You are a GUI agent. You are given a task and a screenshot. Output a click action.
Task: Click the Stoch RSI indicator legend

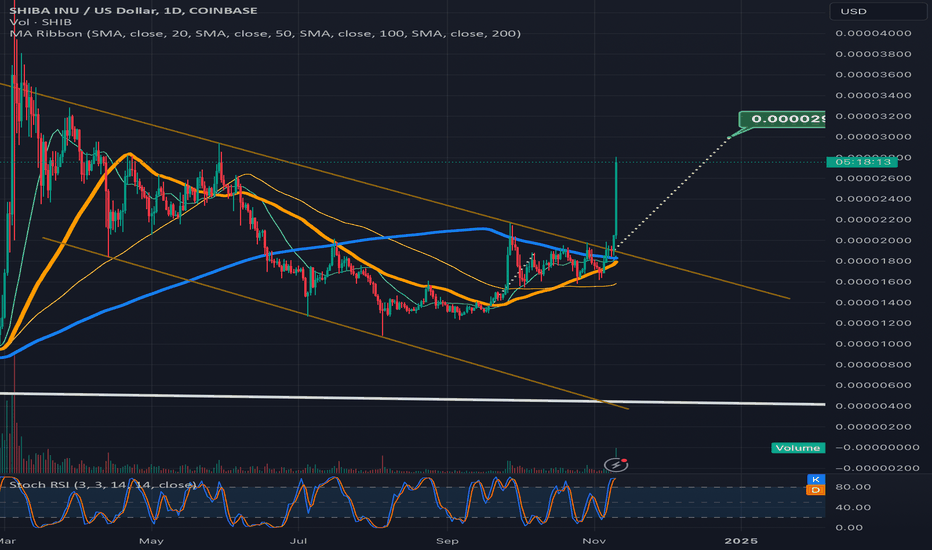(102, 485)
